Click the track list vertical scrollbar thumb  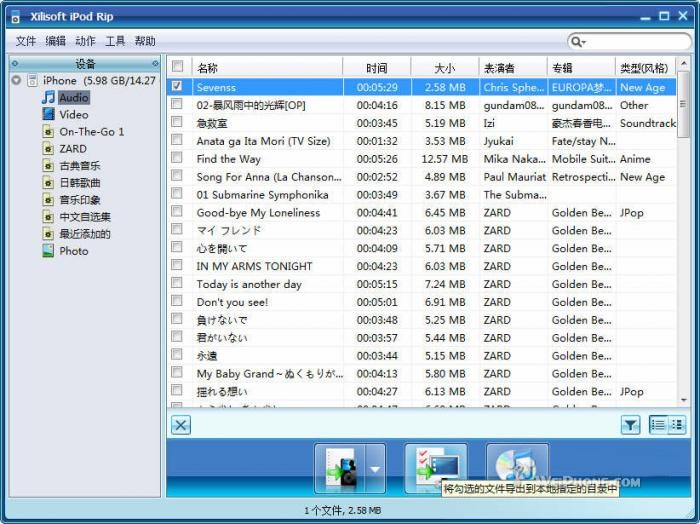[x=683, y=105]
